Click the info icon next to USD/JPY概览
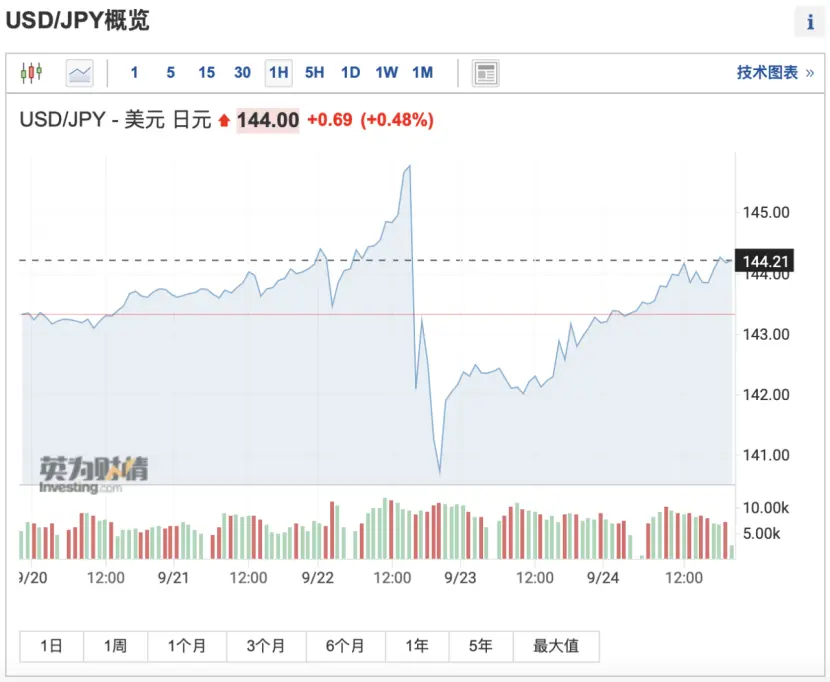830x682 pixels. [810, 22]
